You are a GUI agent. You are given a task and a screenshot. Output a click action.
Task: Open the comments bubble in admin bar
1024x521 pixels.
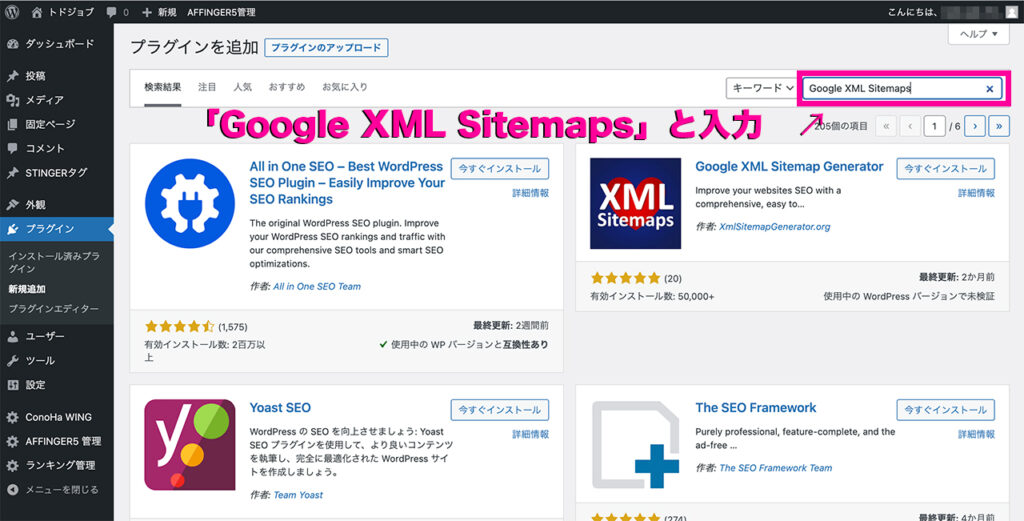pyautogui.click(x=118, y=12)
